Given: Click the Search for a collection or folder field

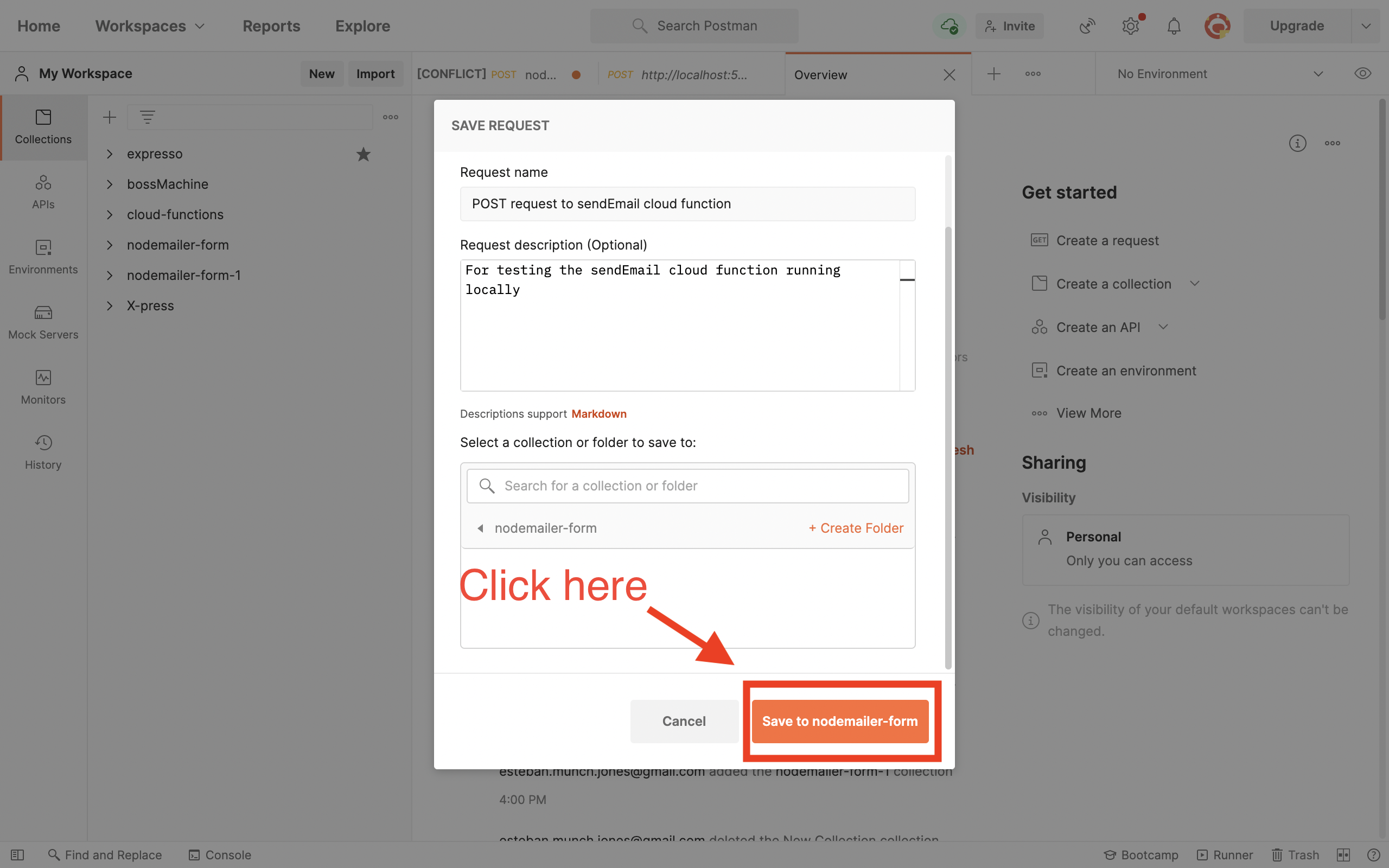Looking at the screenshot, I should click(687, 485).
